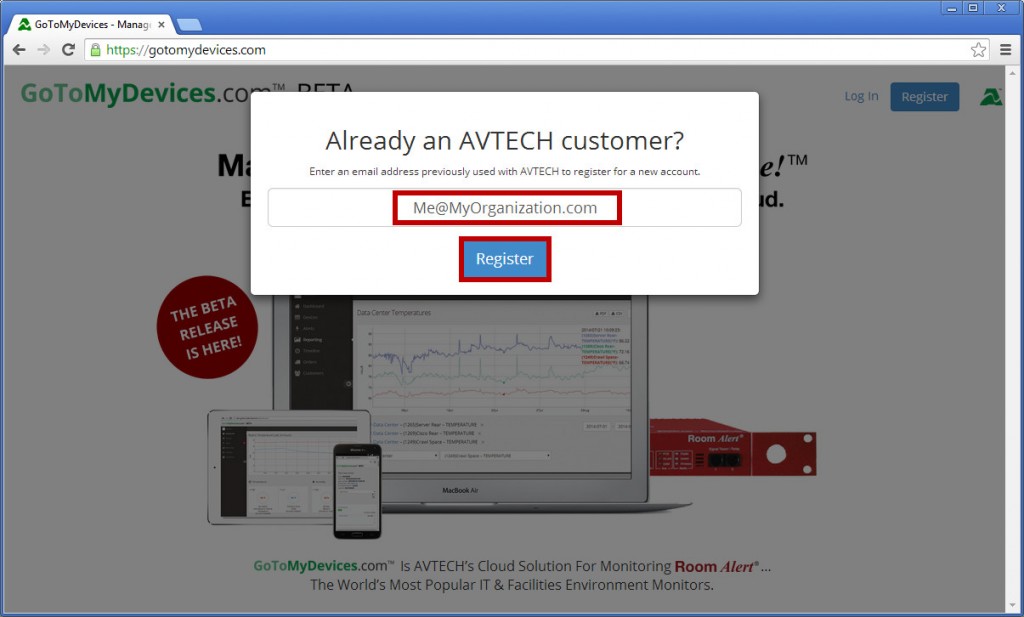Click the red BETA RELEASE badge

207,328
